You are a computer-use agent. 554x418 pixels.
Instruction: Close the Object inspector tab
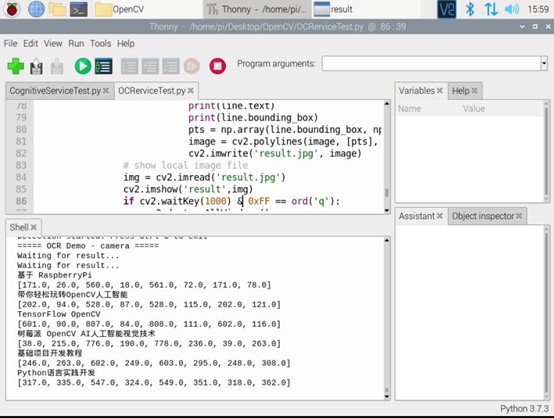[x=519, y=216]
